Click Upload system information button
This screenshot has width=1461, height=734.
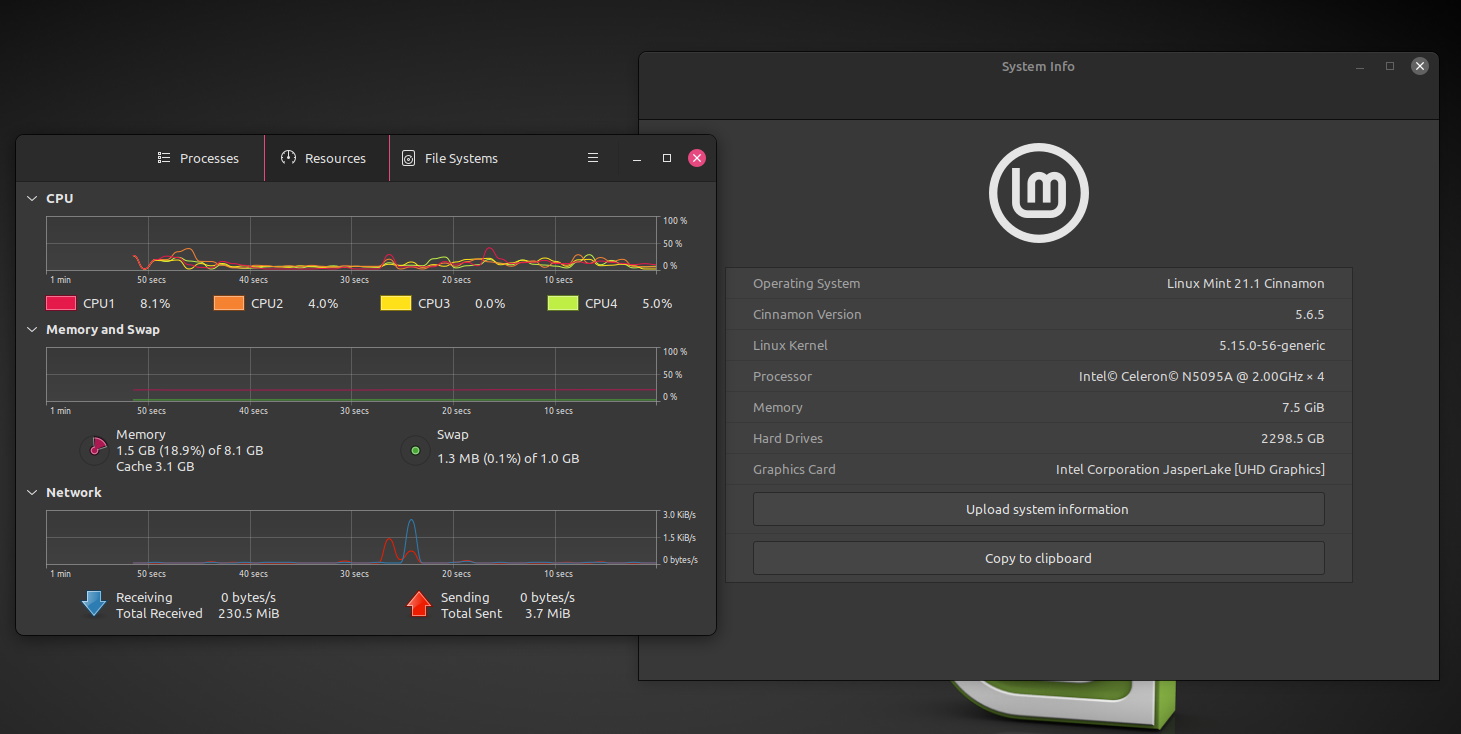pyautogui.click(x=1038, y=509)
